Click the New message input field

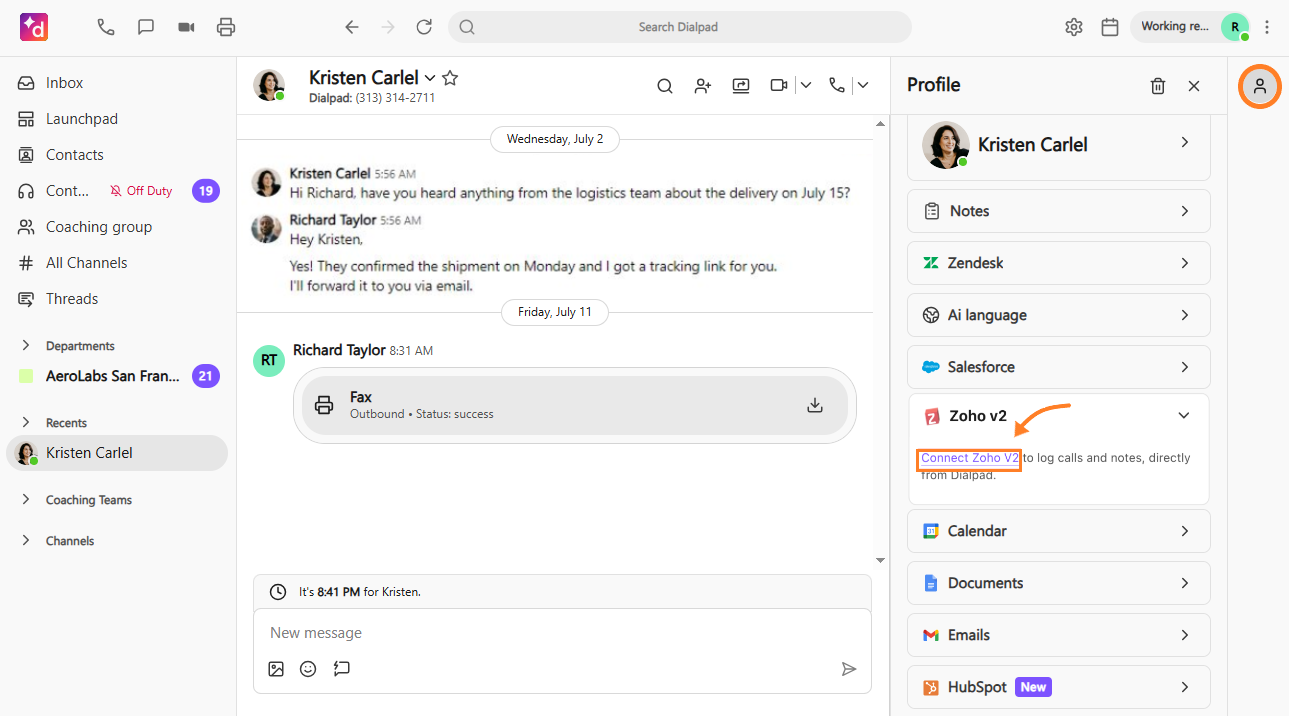562,633
